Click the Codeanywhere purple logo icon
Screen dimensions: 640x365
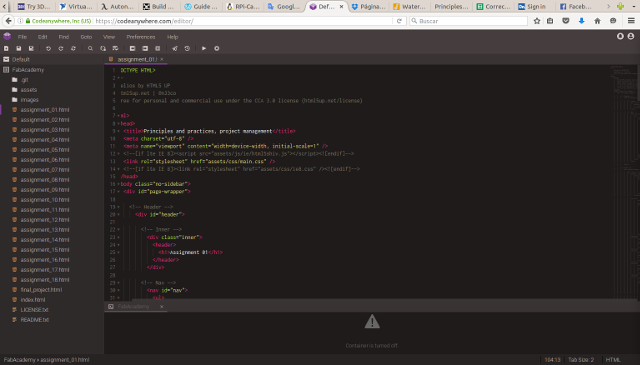(7, 36)
